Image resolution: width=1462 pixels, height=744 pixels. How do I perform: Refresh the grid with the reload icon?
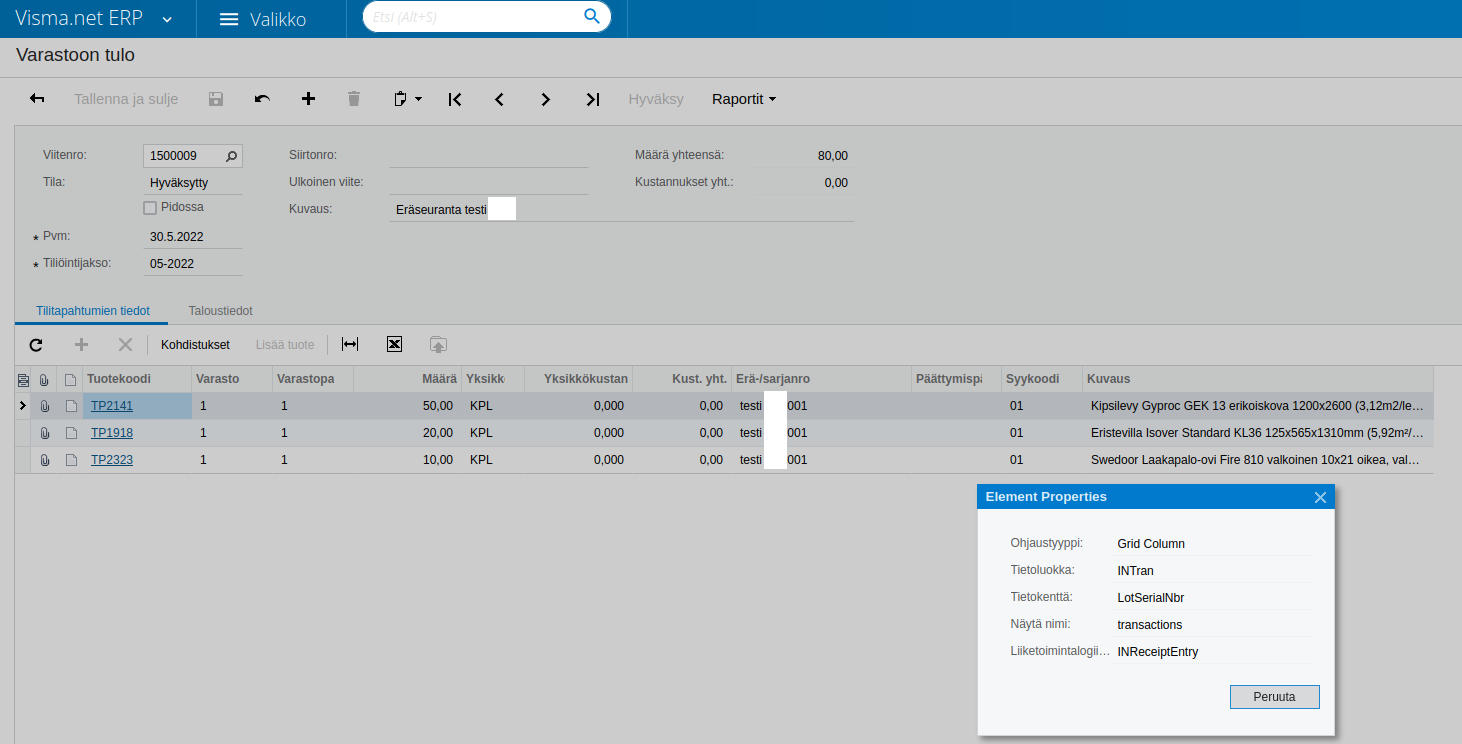point(36,344)
